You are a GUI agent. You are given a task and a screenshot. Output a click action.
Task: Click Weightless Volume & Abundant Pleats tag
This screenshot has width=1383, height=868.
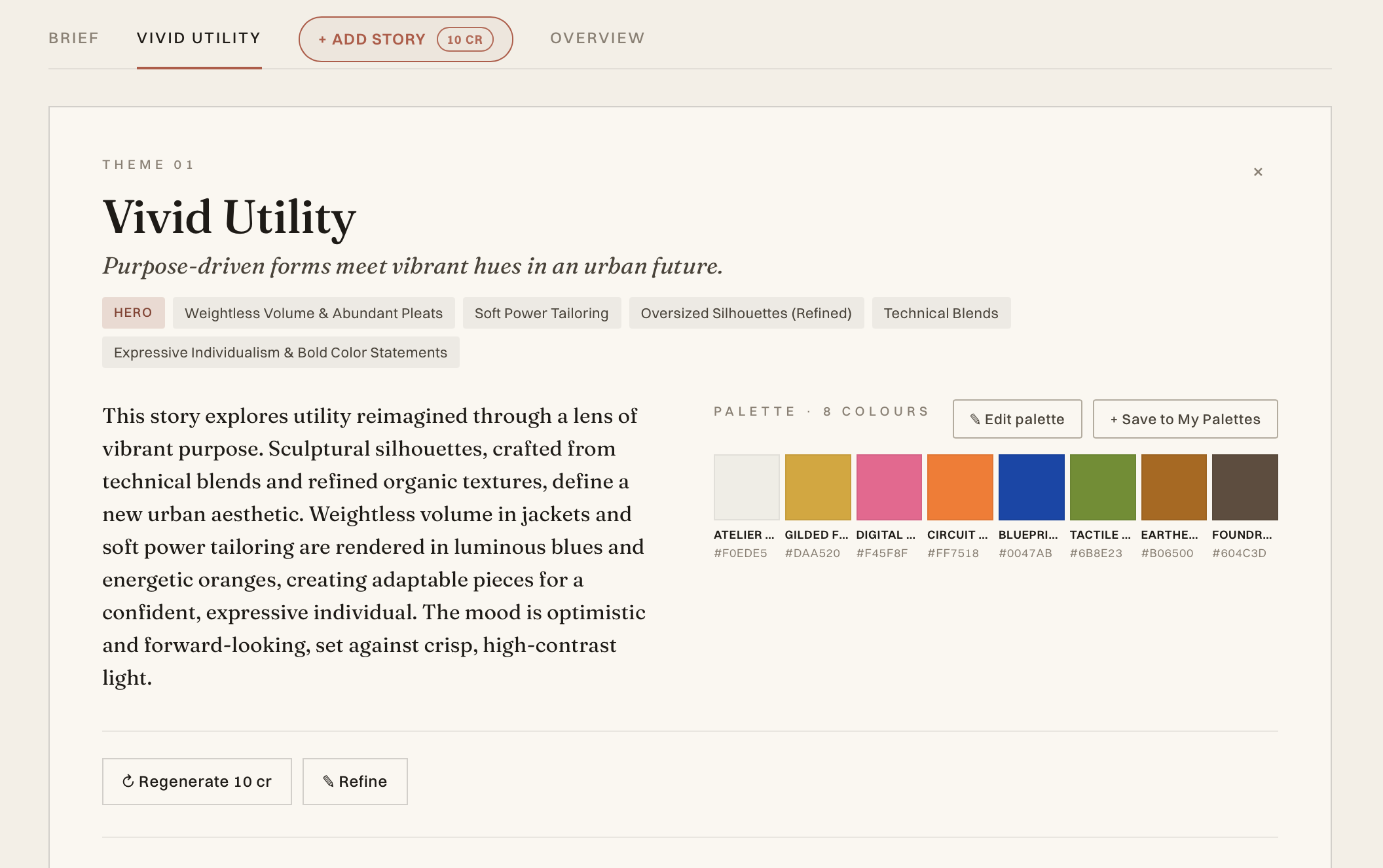tap(314, 313)
